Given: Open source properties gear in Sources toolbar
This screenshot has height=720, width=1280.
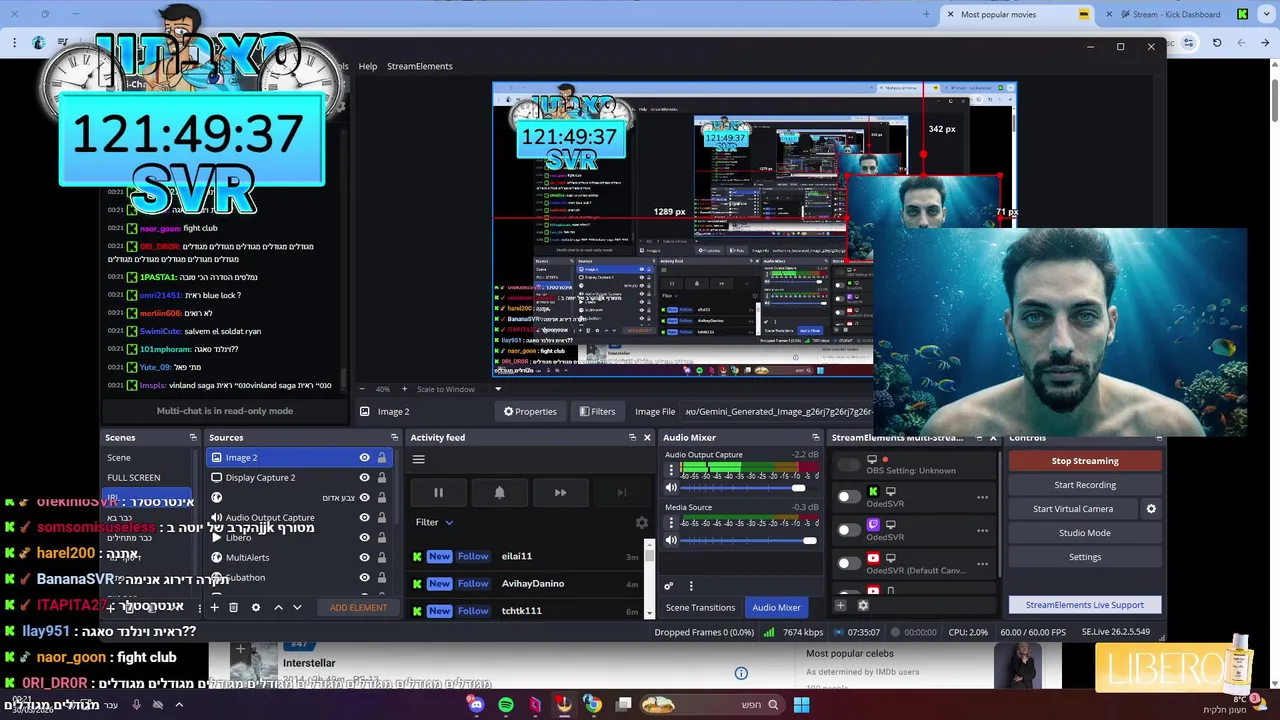Looking at the screenshot, I should (256, 607).
